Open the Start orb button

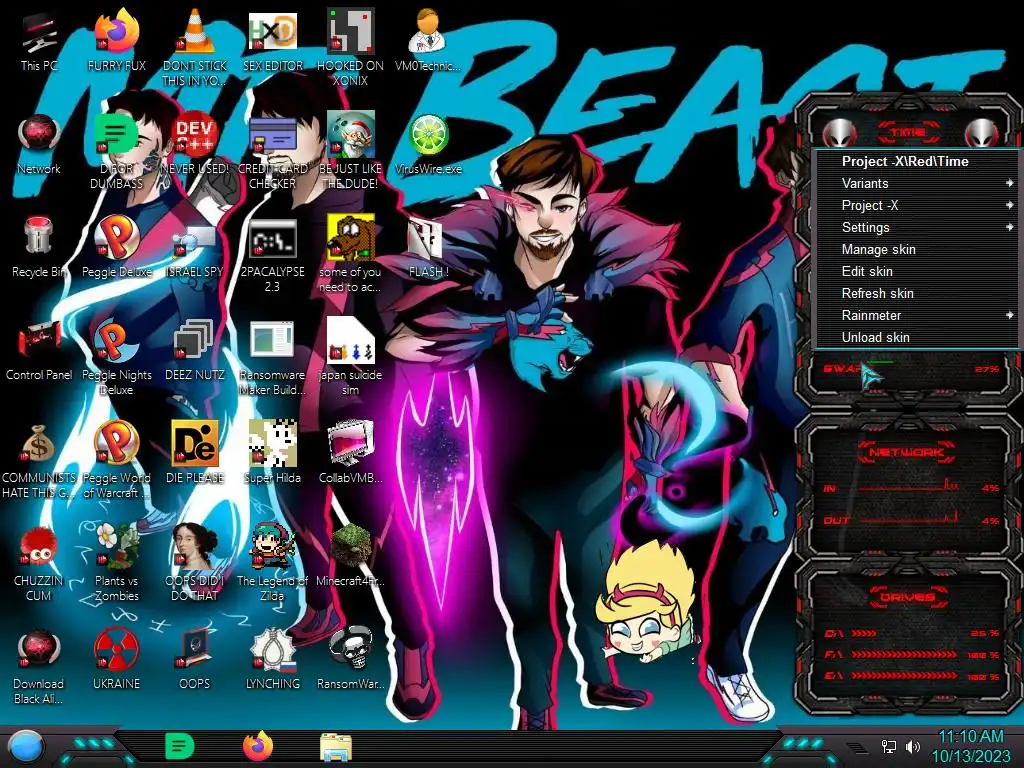26,746
